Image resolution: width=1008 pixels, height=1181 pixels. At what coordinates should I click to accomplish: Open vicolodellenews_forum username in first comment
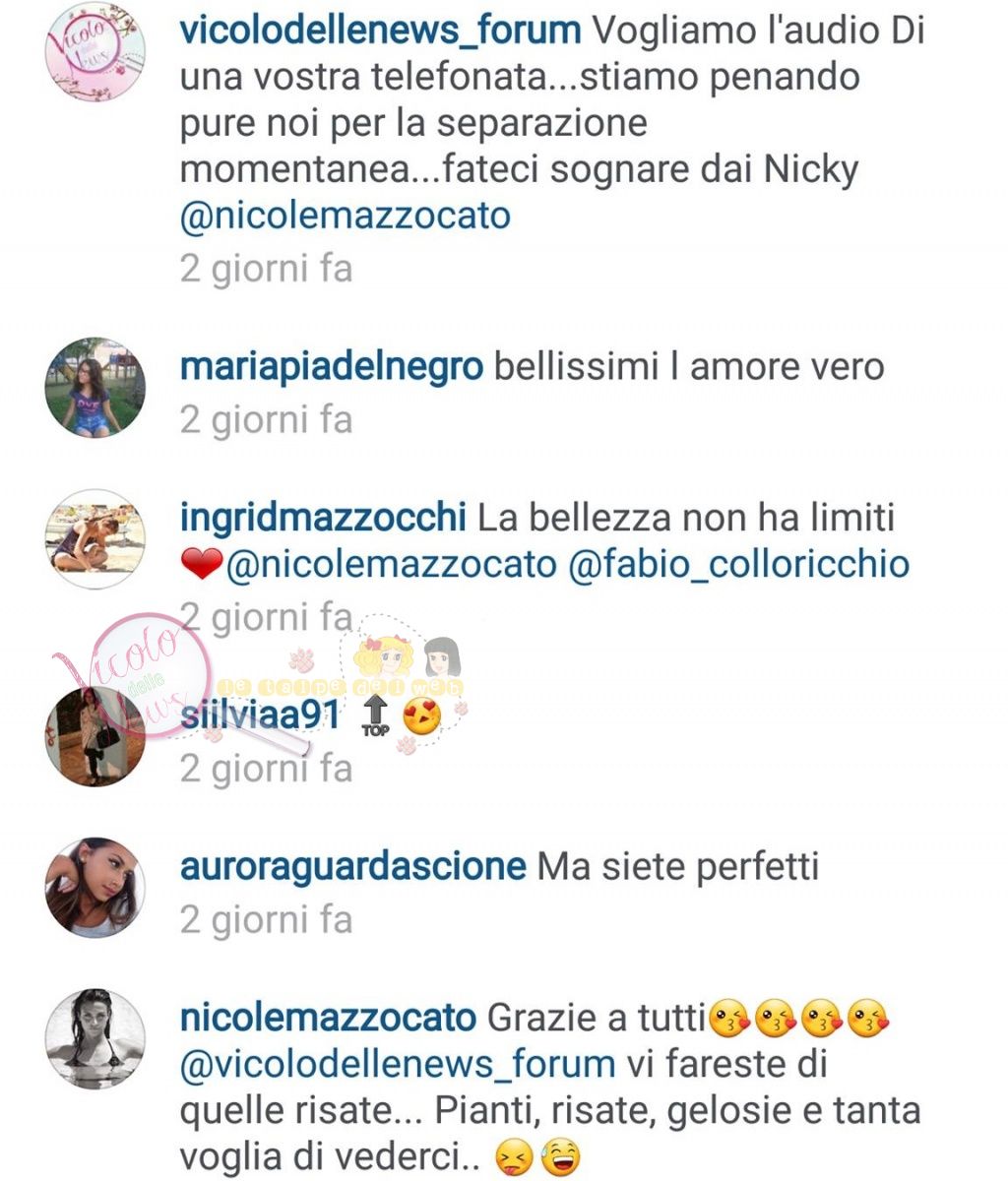click(380, 31)
